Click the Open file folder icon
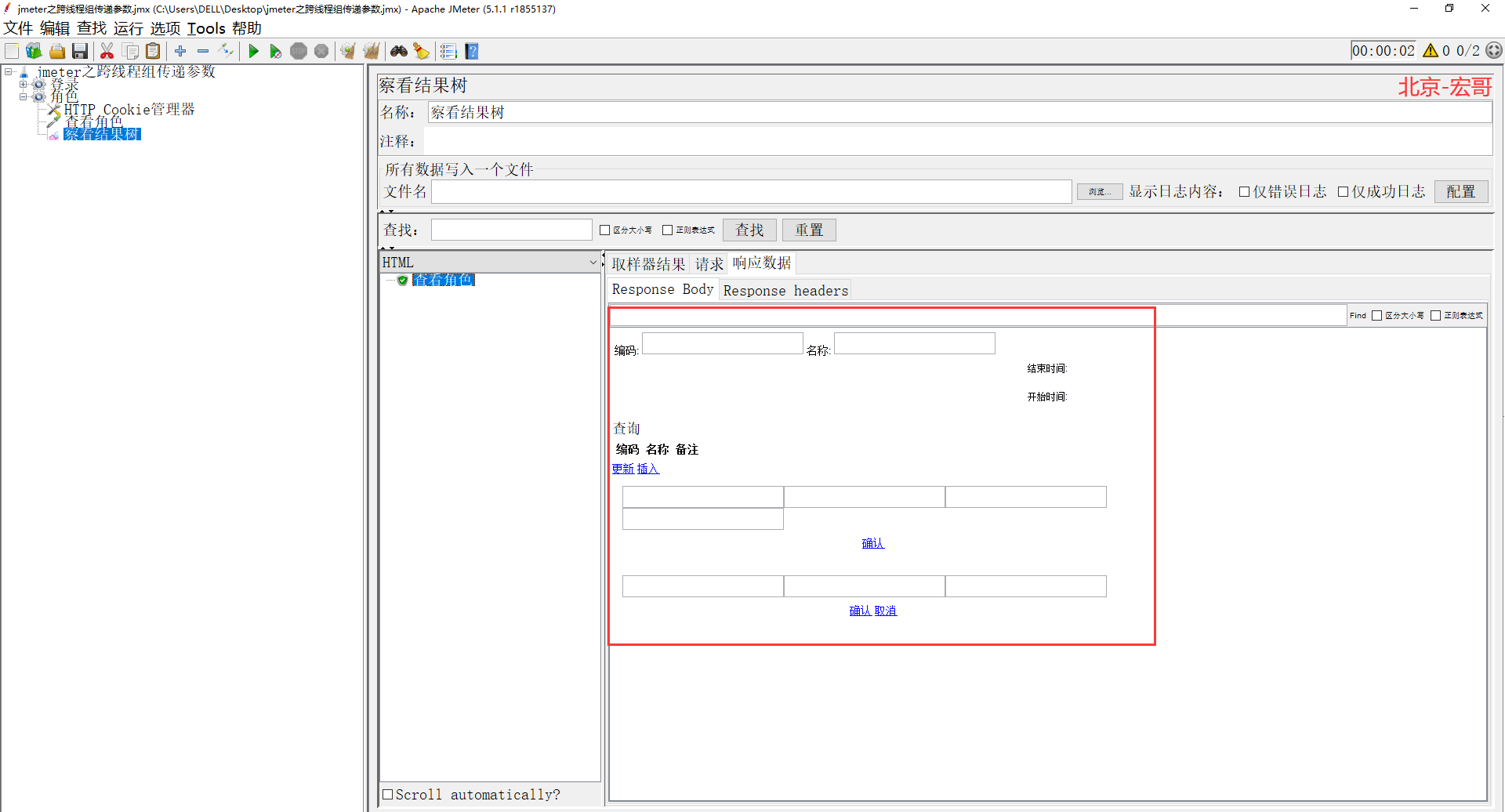The height and width of the screenshot is (812, 1505). tap(57, 52)
